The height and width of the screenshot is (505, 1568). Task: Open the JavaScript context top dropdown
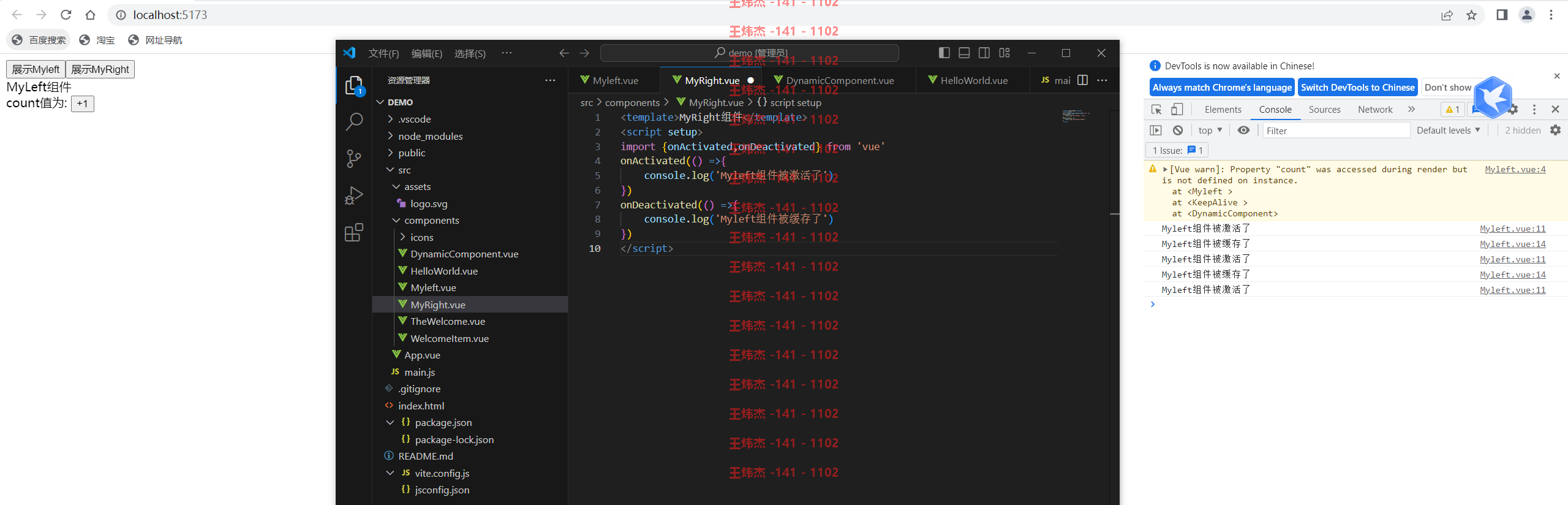[x=1210, y=131]
